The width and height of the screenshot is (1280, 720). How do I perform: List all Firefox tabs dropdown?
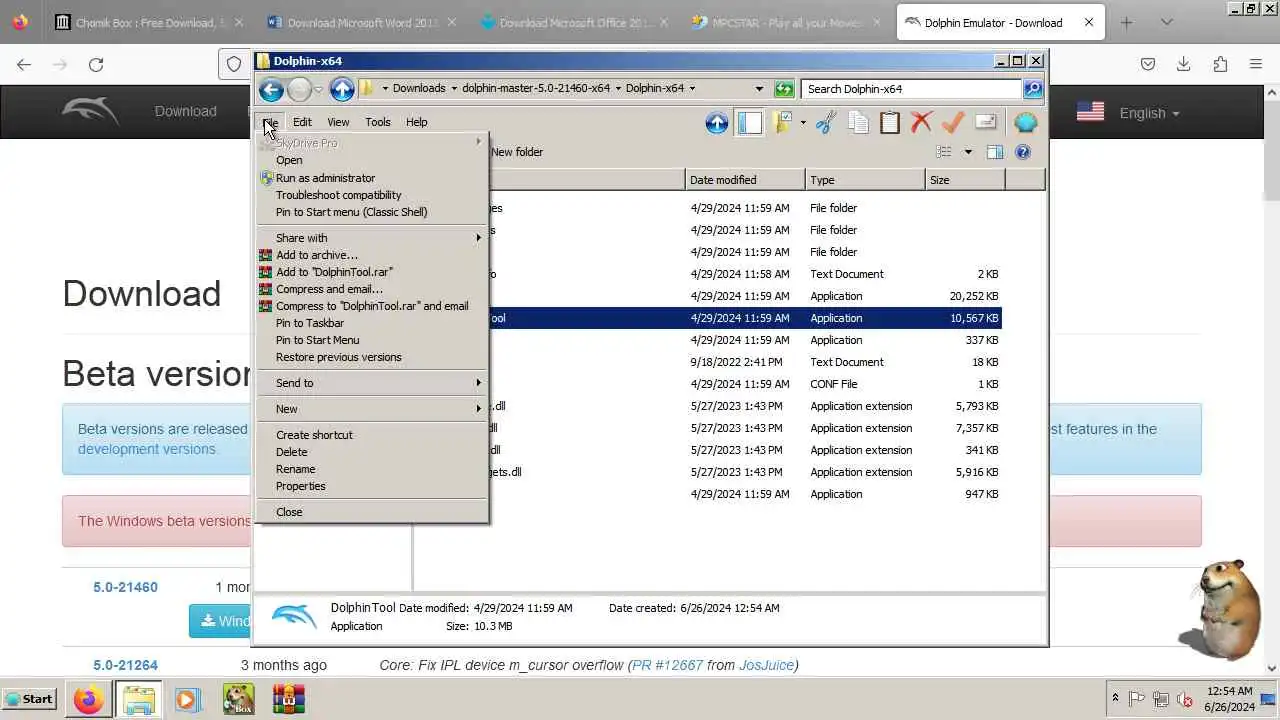click(1166, 22)
